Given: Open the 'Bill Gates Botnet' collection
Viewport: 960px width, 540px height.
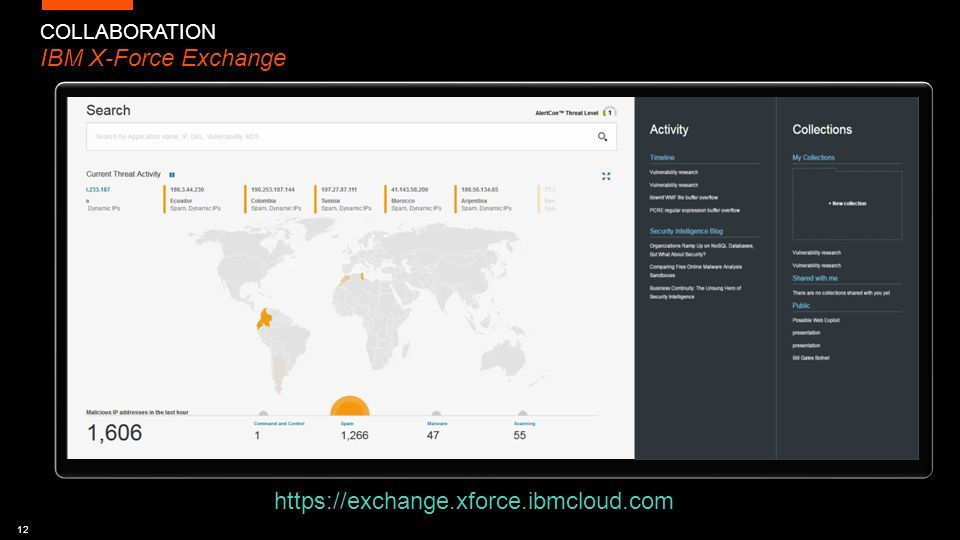Looking at the screenshot, I should point(811,358).
